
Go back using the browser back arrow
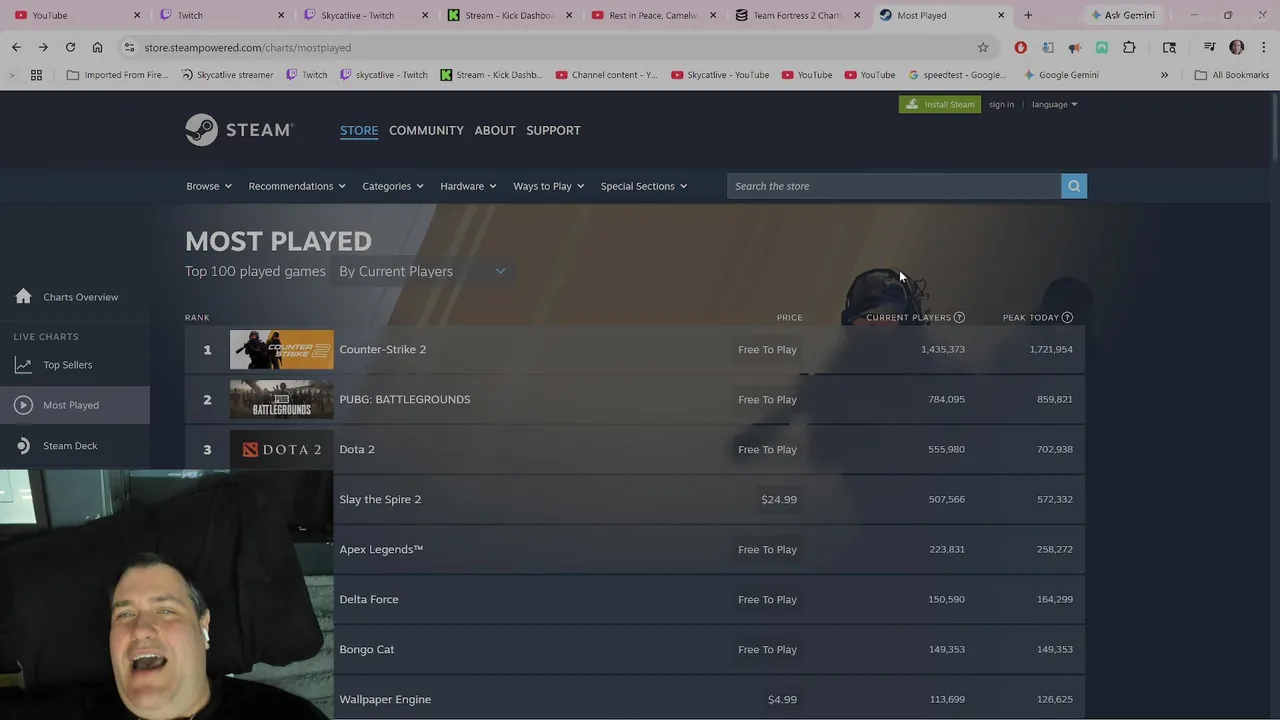point(16,47)
